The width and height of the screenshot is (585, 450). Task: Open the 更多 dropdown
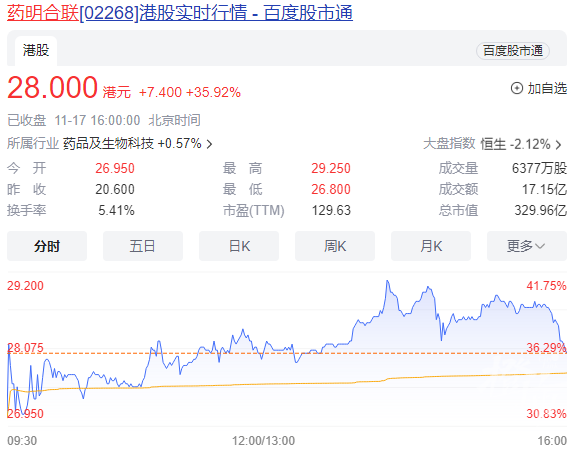point(527,246)
